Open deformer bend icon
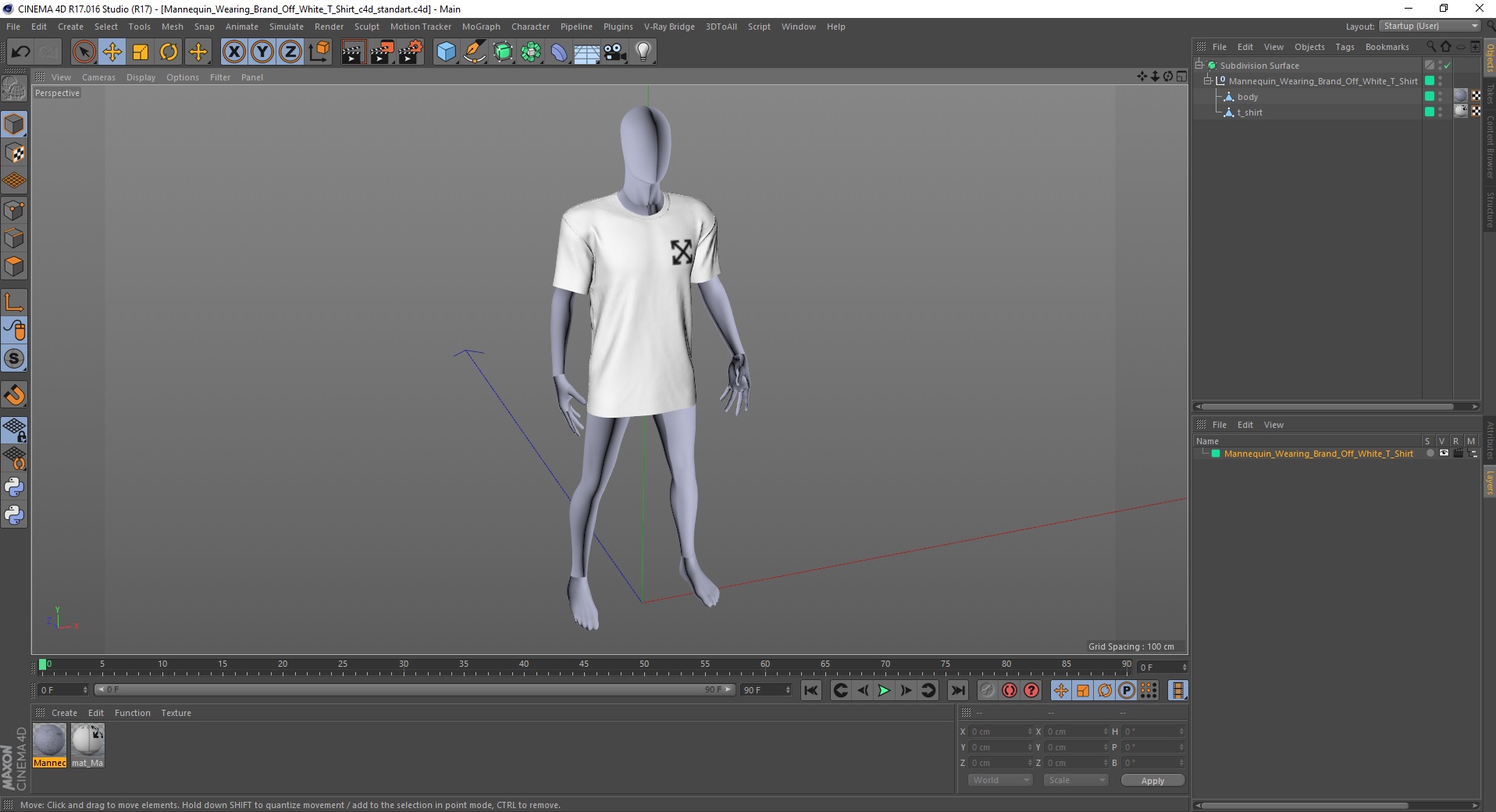The image size is (1496, 812). pyautogui.click(x=559, y=52)
